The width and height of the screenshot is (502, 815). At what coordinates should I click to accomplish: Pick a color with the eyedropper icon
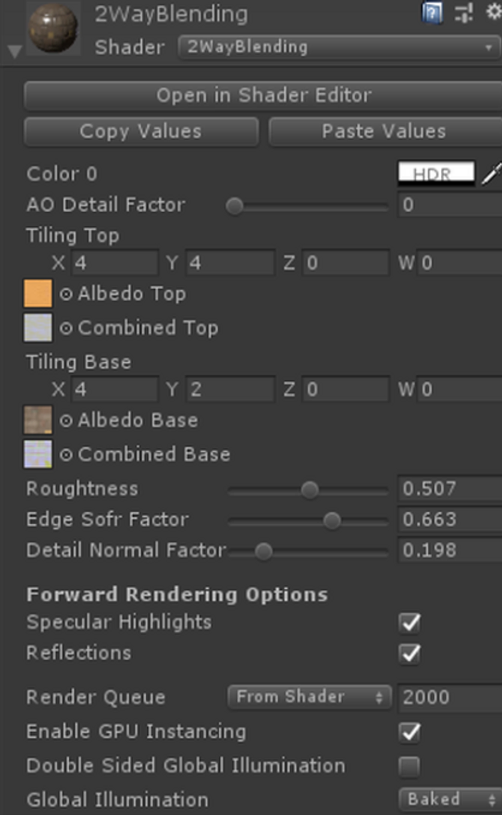[x=491, y=174]
